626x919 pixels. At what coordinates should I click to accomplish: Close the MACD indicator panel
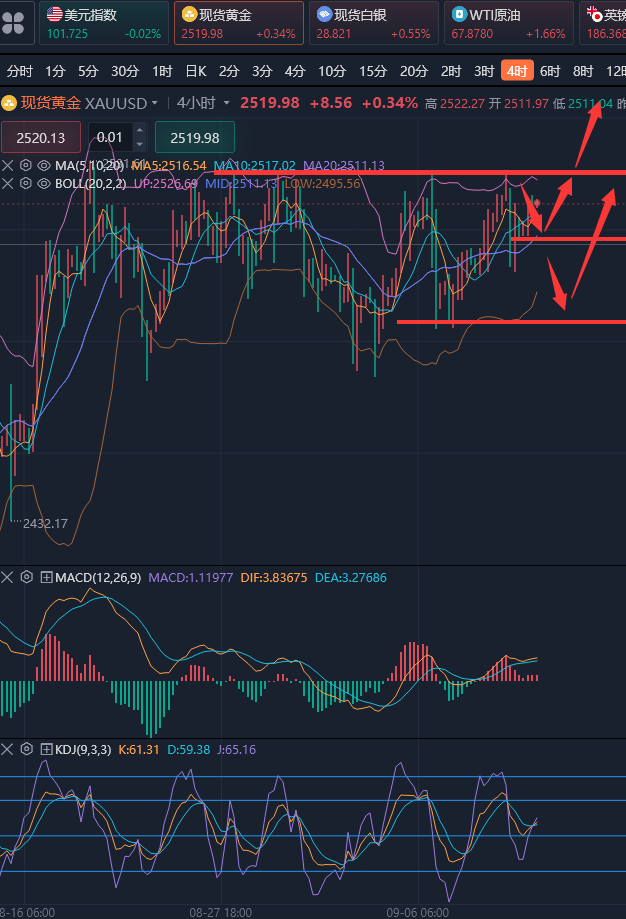8,577
